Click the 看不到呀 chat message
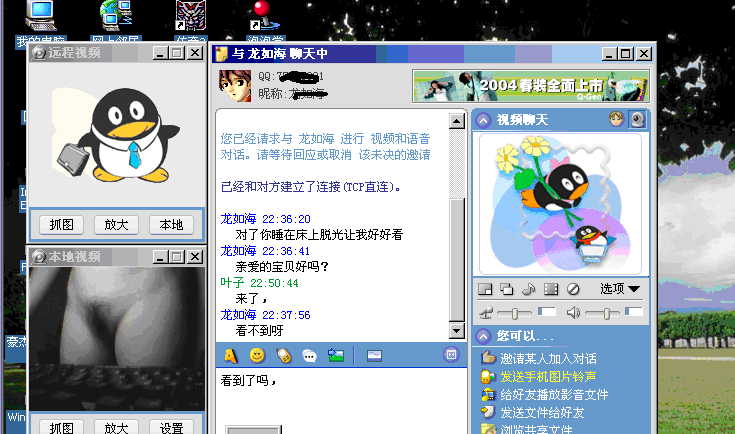This screenshot has width=735, height=434. tap(259, 330)
